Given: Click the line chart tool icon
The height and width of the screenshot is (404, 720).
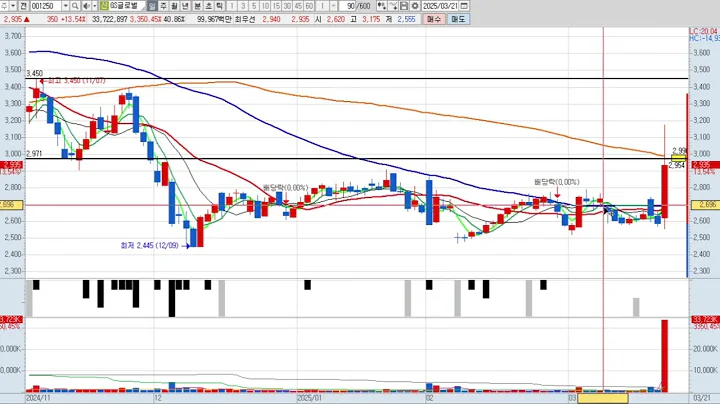Looking at the screenshot, I should pyautogui.click(x=393, y=6).
